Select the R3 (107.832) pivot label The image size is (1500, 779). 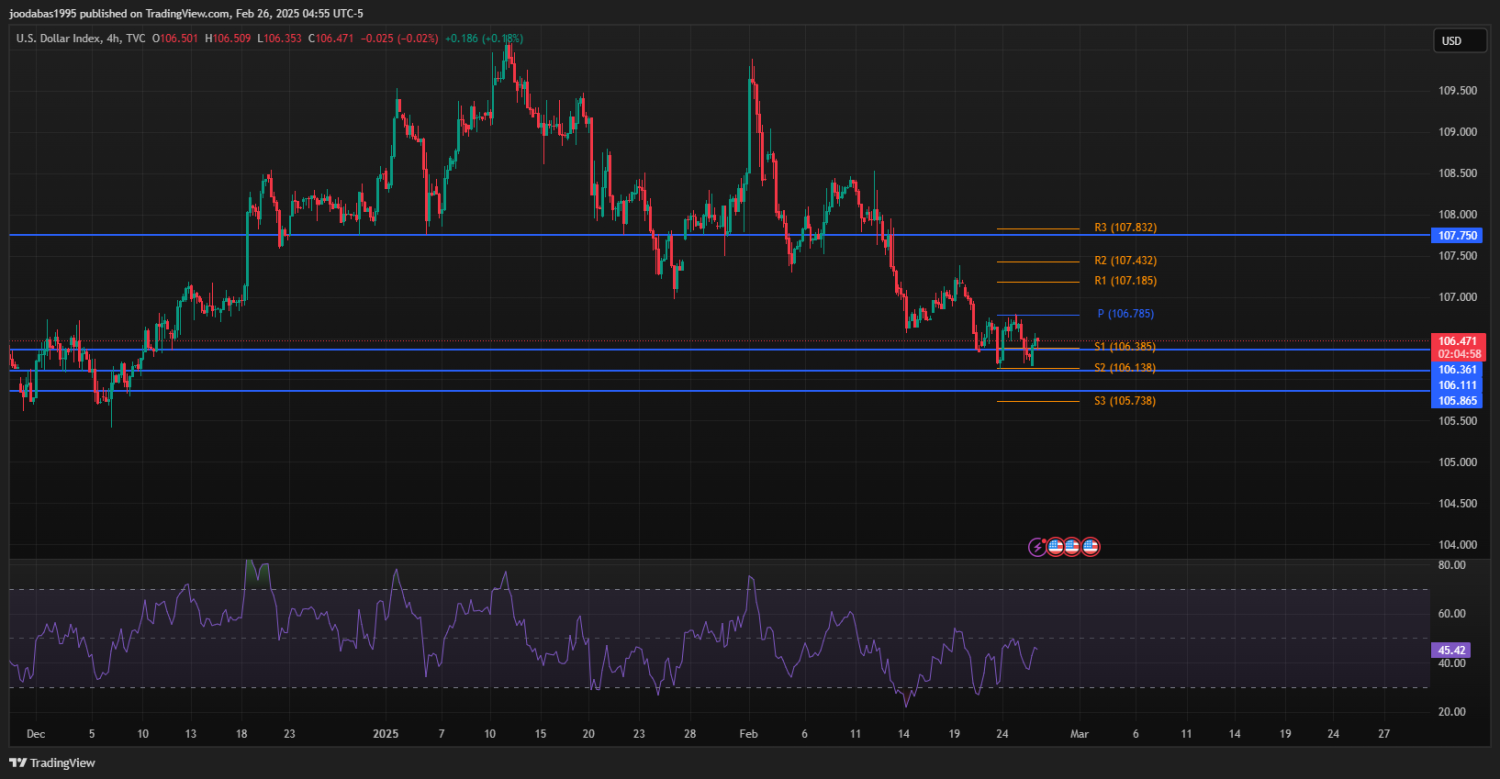[1125, 228]
